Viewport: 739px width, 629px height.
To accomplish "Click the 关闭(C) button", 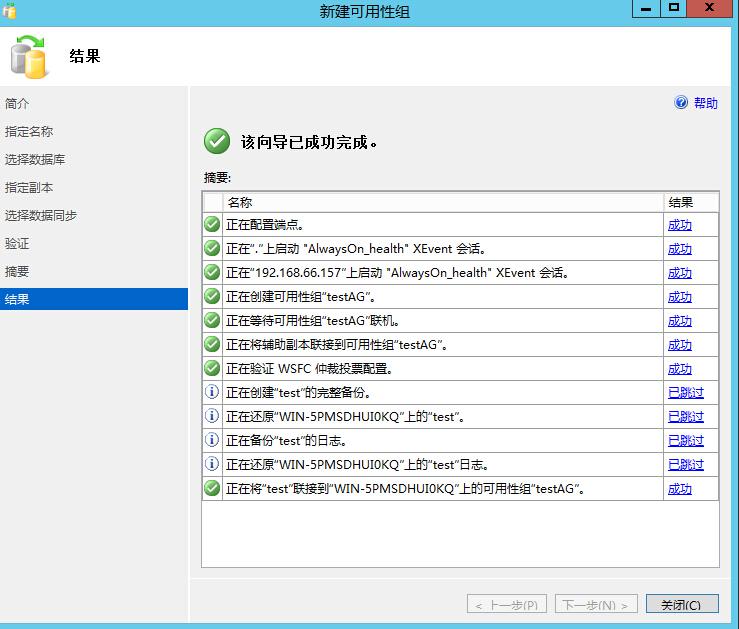I will click(682, 604).
